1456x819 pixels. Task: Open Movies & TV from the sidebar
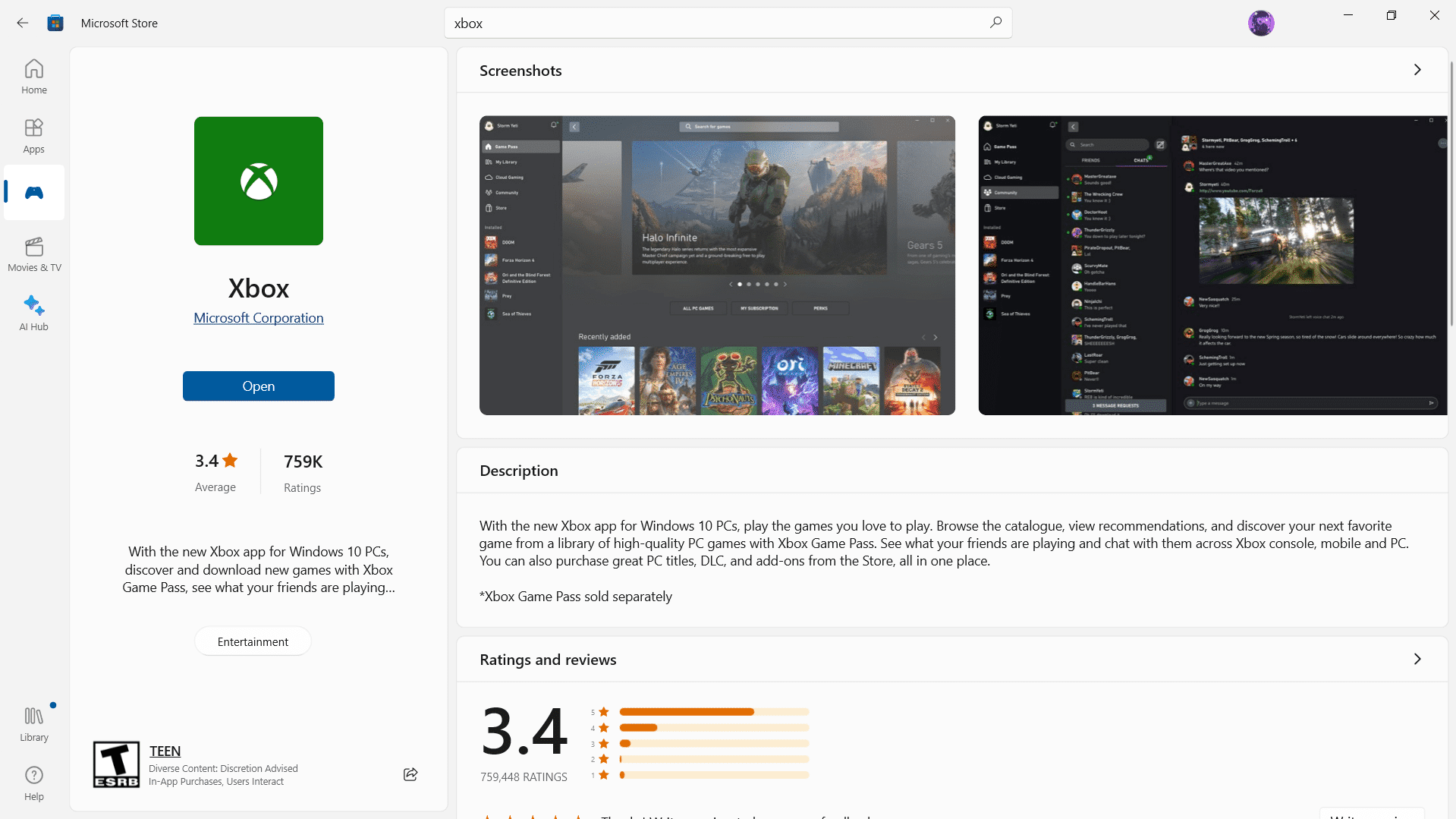pos(33,254)
